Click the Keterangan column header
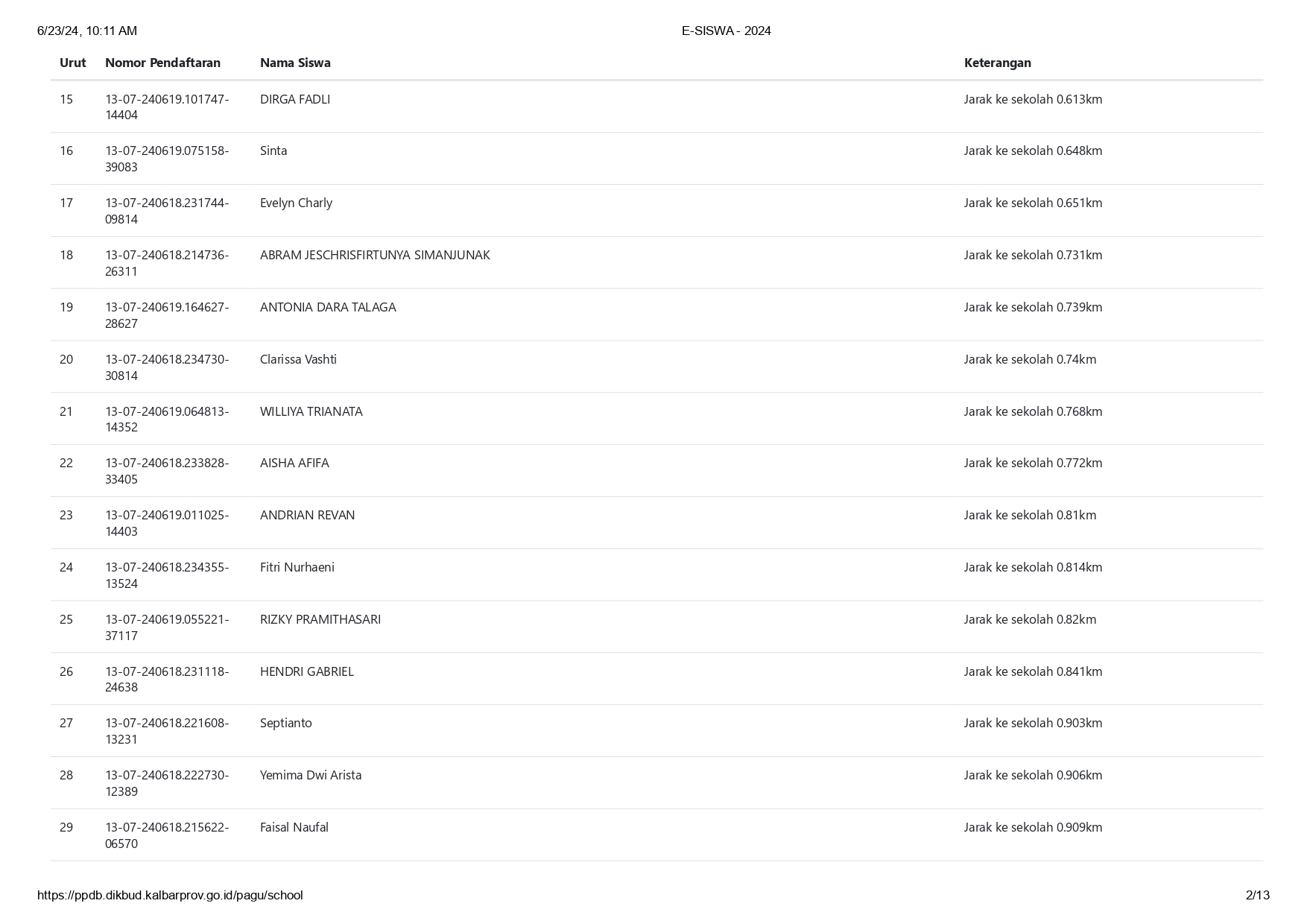This screenshot has height=924, width=1307. coord(997,63)
